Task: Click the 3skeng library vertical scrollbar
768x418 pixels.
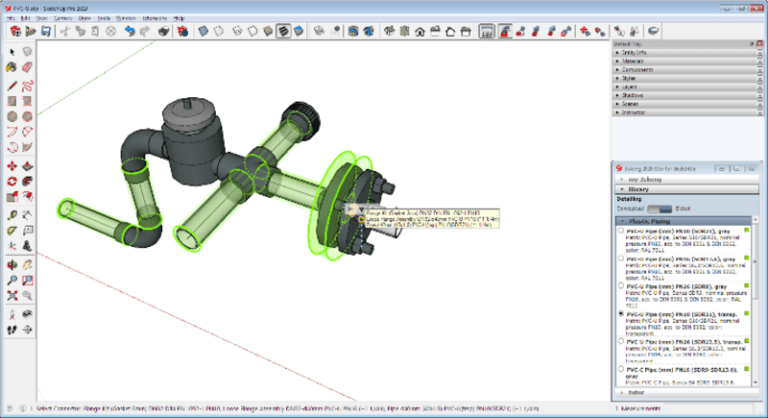Action: tap(755, 301)
